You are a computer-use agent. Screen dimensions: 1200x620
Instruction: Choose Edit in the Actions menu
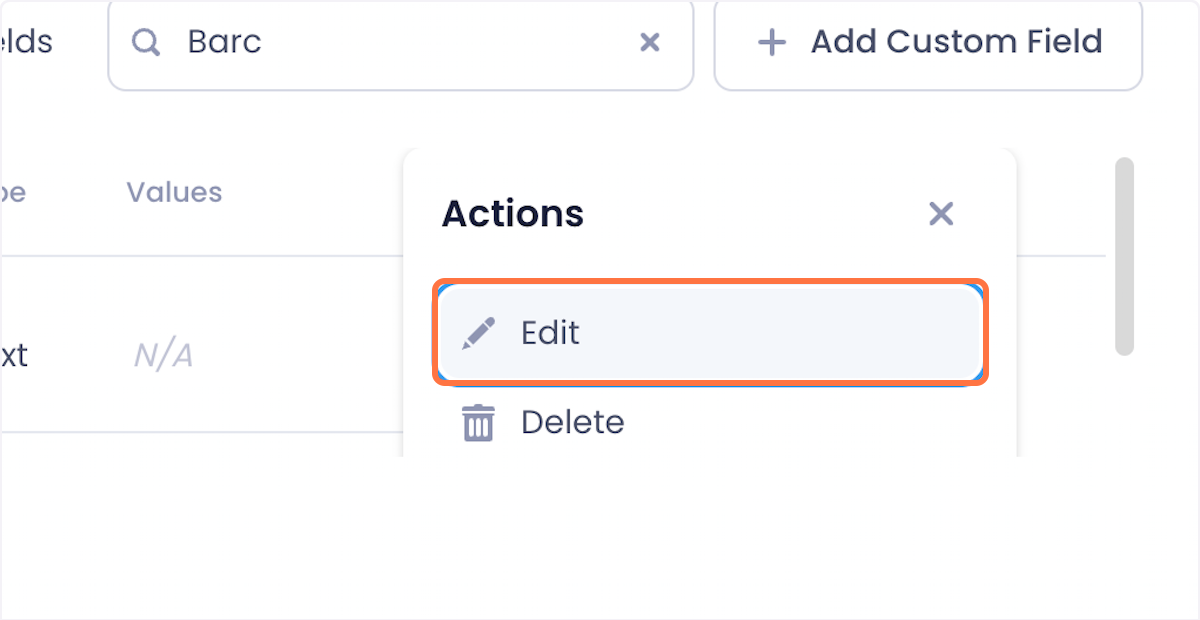[710, 333]
